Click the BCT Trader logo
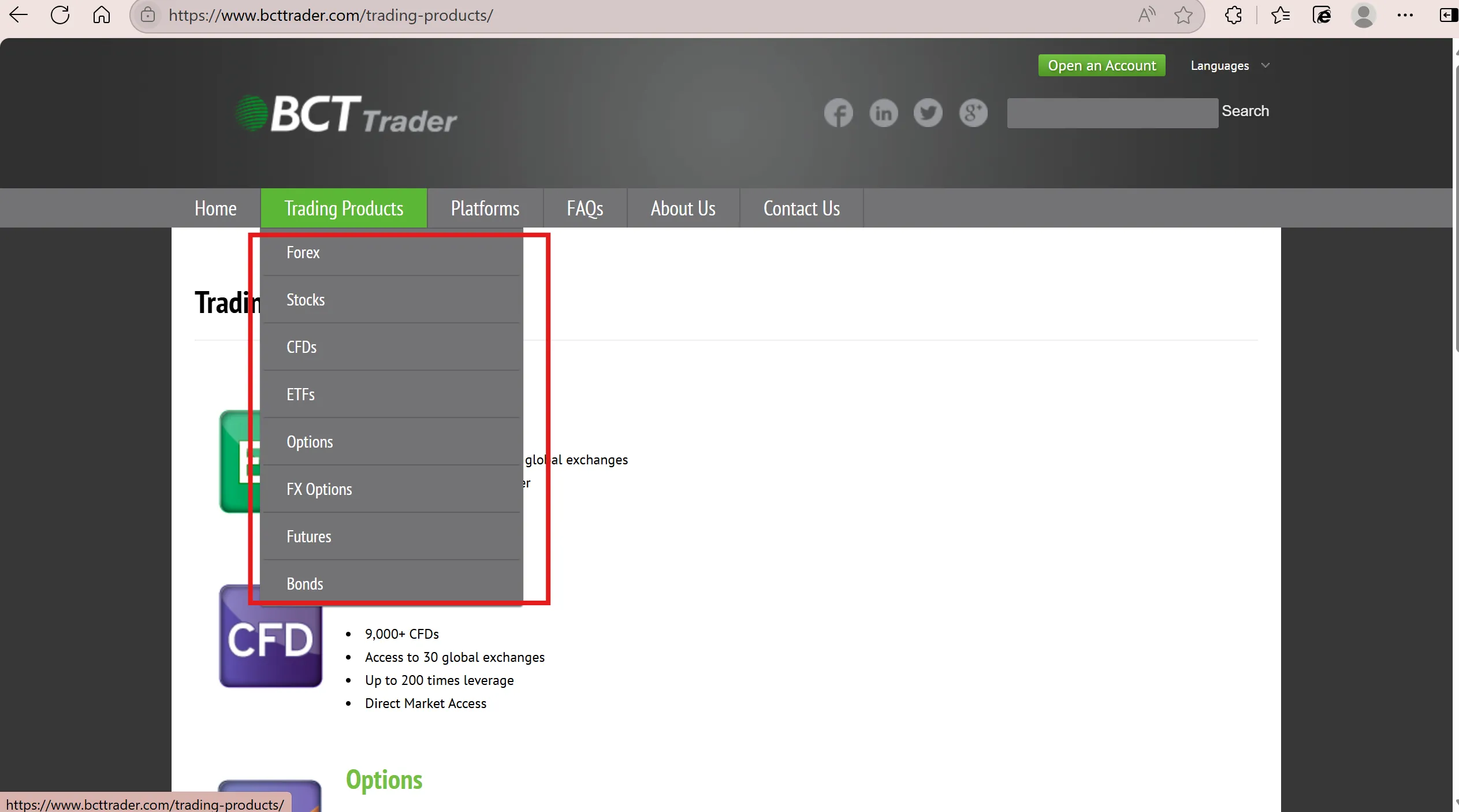 (x=346, y=114)
